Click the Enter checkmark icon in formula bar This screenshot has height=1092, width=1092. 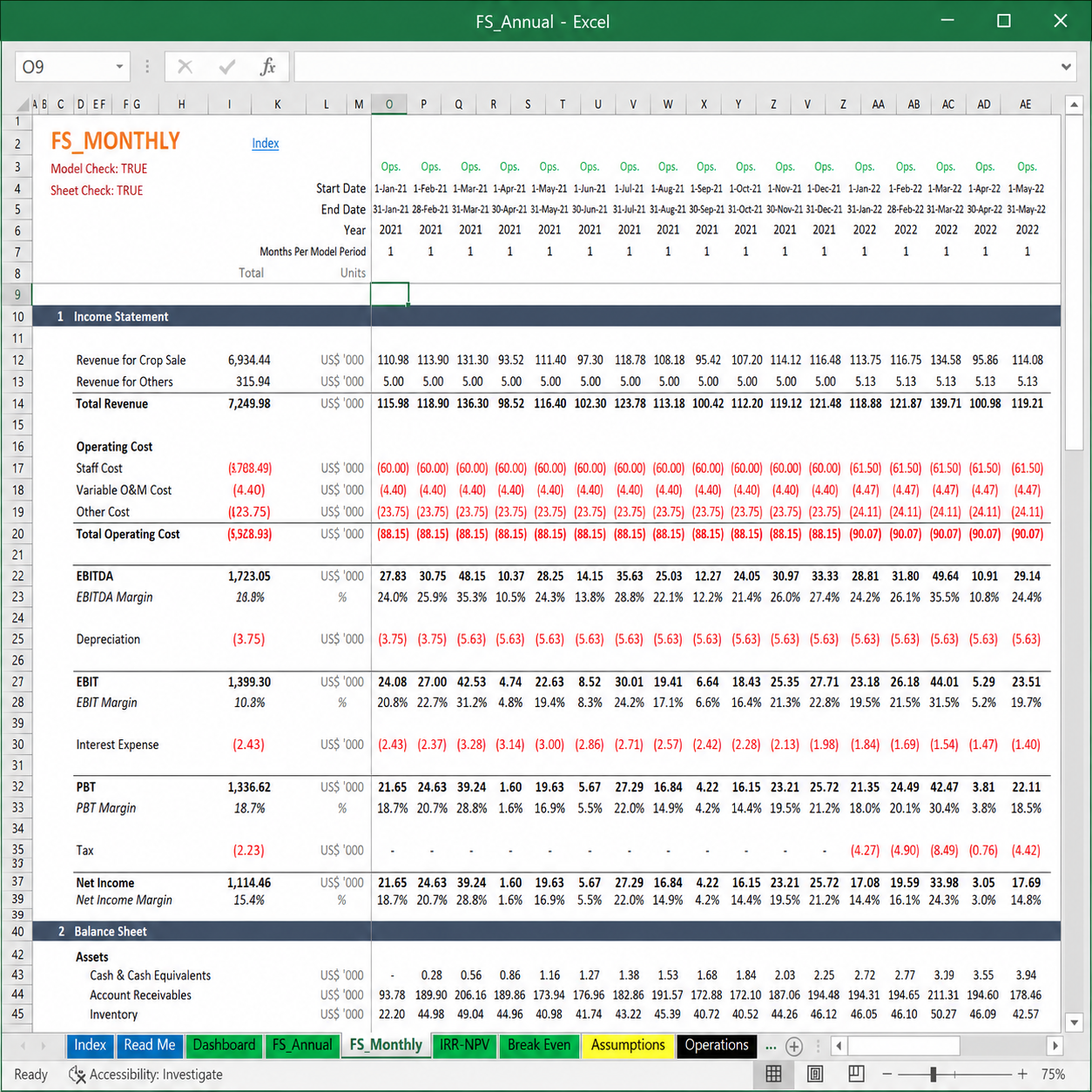tap(227, 67)
